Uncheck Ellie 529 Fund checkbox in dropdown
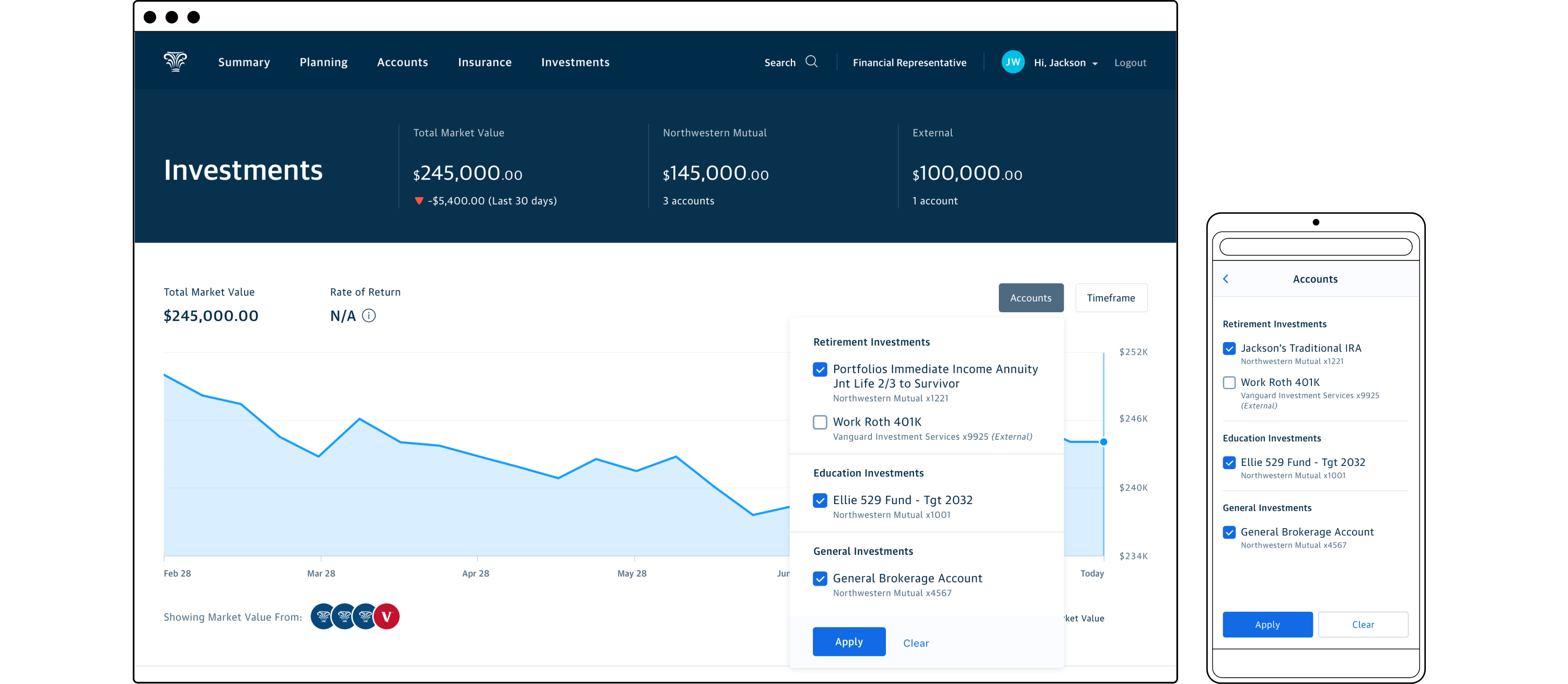 click(820, 500)
